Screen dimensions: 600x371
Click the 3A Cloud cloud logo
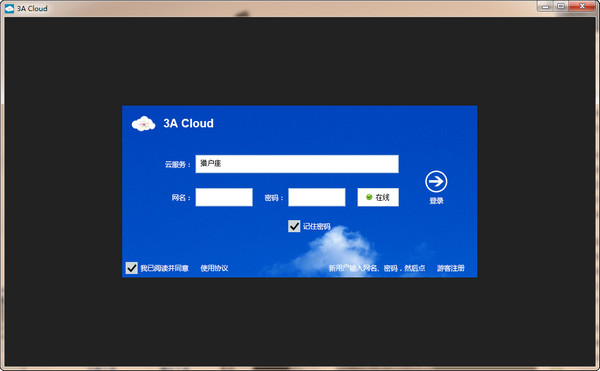click(x=143, y=124)
